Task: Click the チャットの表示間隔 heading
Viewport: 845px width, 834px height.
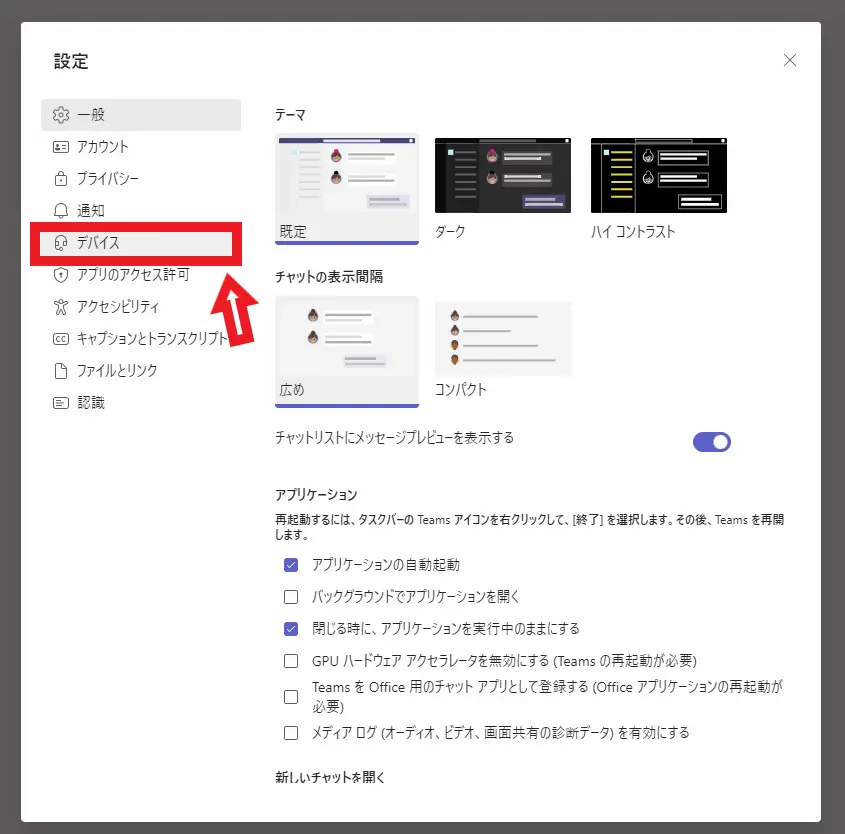Action: pyautogui.click(x=329, y=277)
